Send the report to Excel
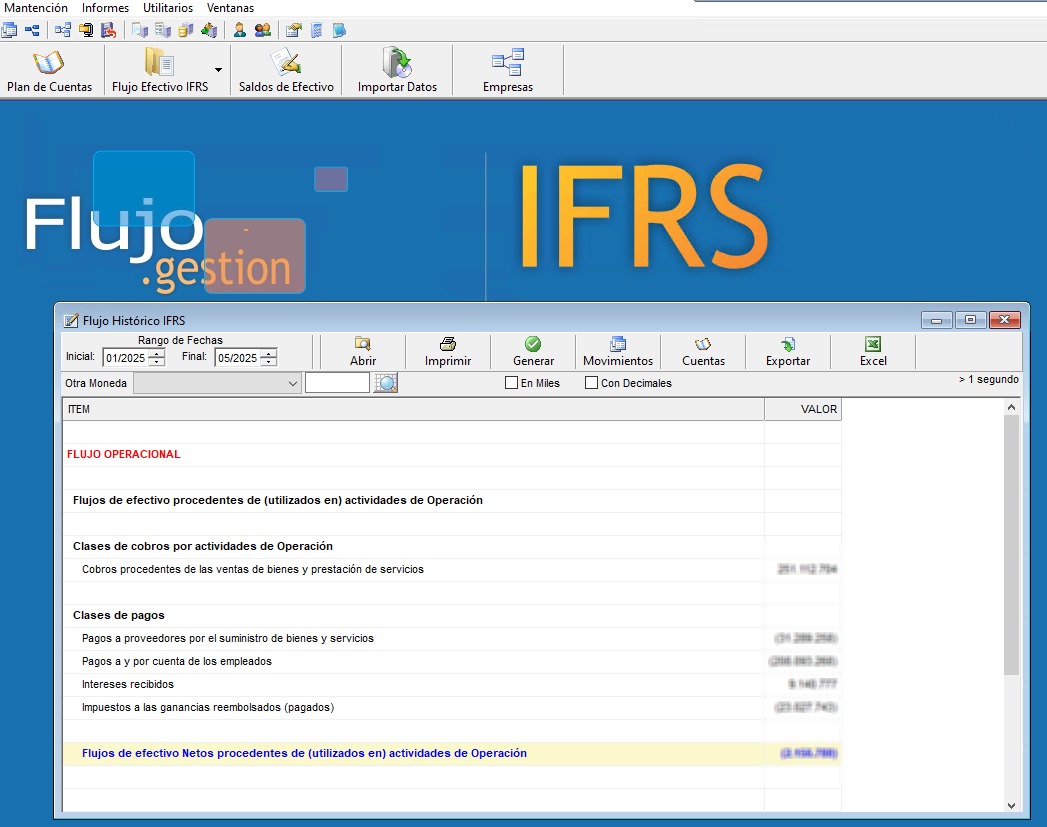 (873, 352)
